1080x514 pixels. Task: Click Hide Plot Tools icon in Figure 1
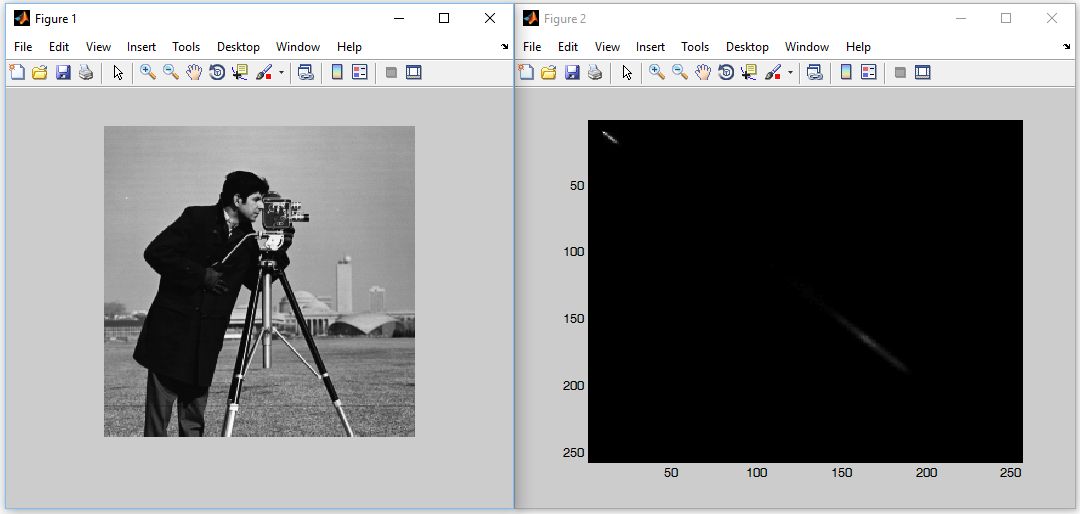[x=391, y=72]
